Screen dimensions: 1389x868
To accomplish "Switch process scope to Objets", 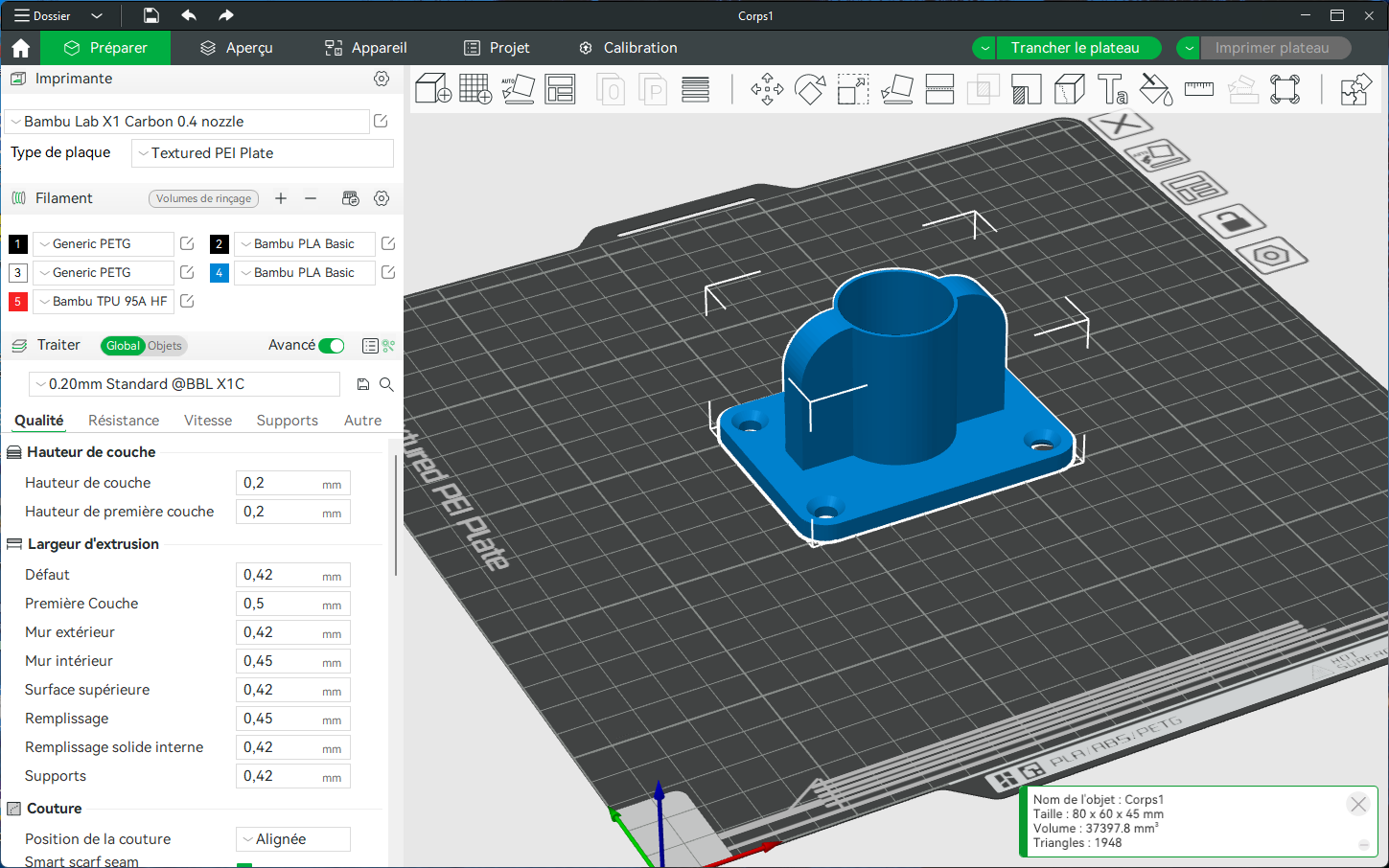I will (x=165, y=346).
